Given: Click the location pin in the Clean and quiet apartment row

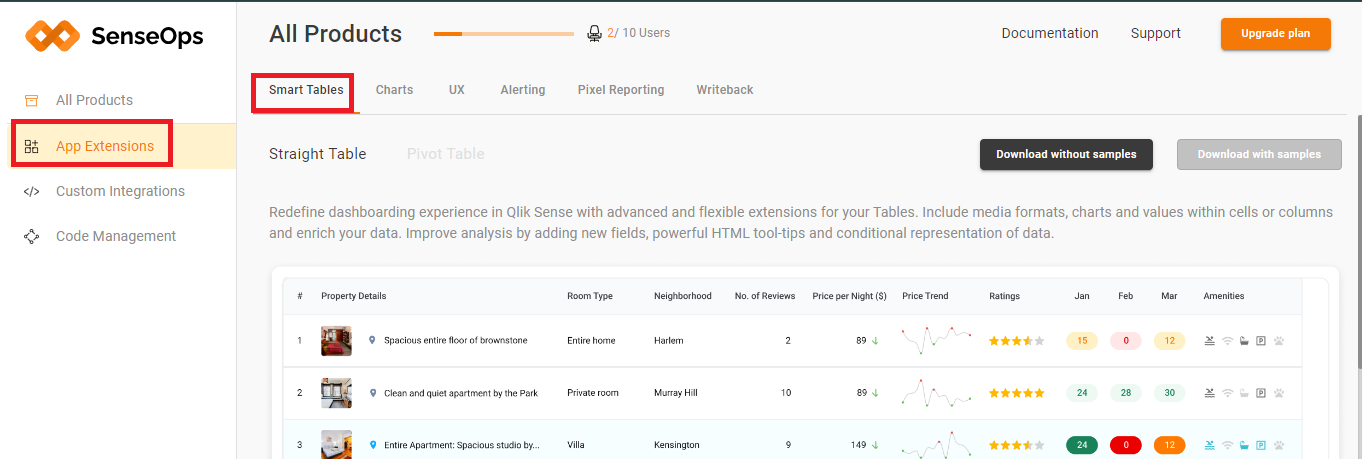Looking at the screenshot, I should click(372, 393).
